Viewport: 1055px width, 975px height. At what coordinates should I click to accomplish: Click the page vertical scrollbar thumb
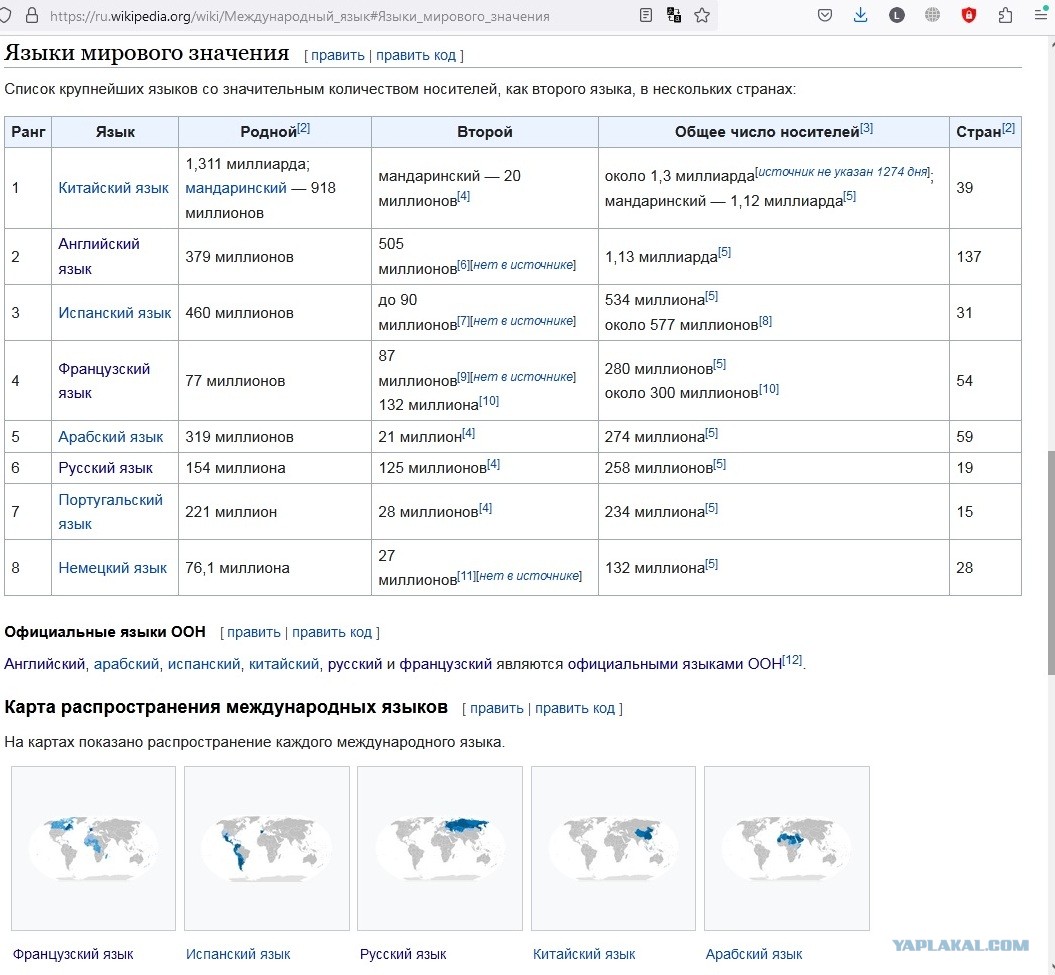pyautogui.click(x=1050, y=562)
